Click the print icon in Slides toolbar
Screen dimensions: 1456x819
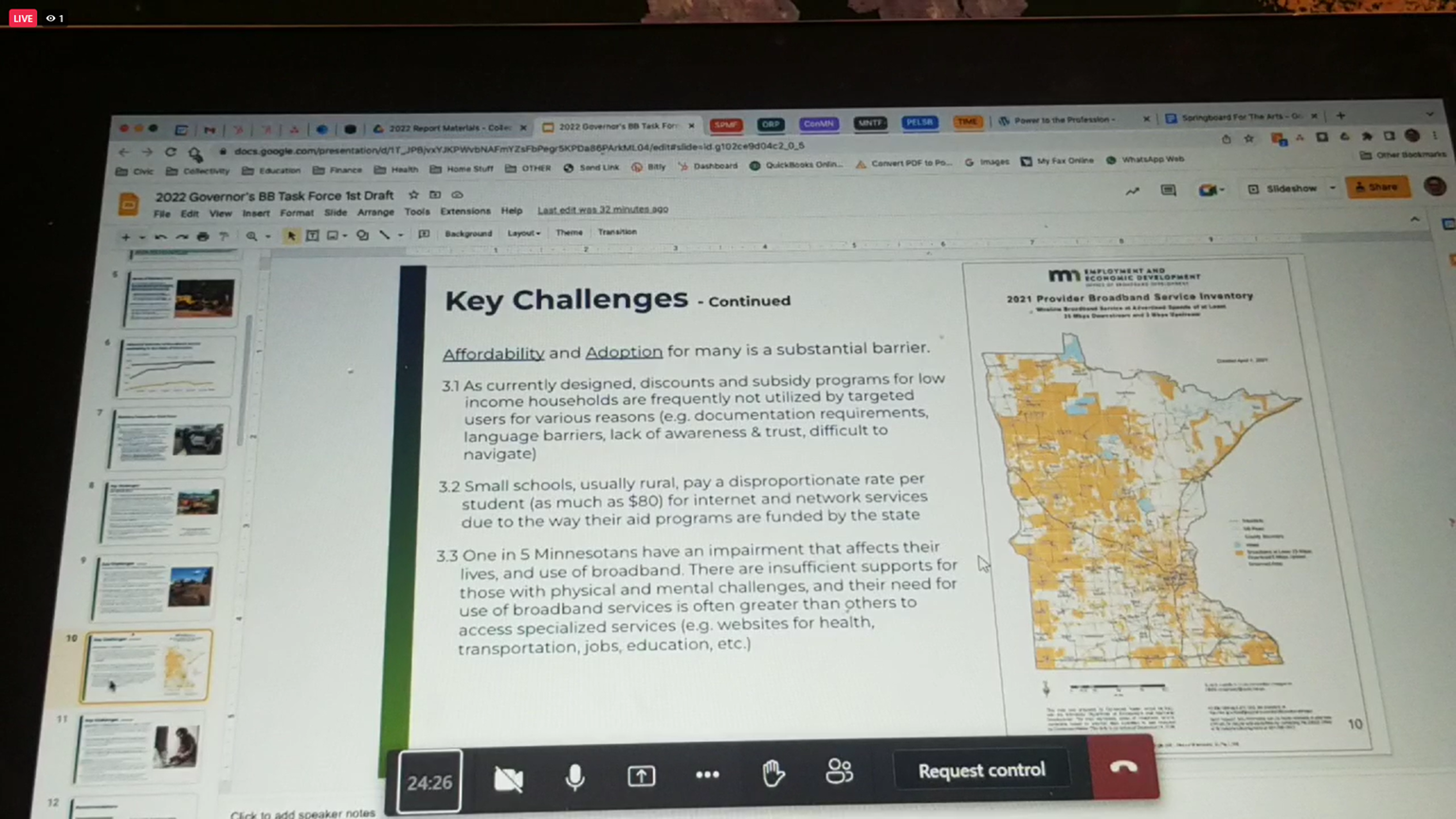point(202,236)
